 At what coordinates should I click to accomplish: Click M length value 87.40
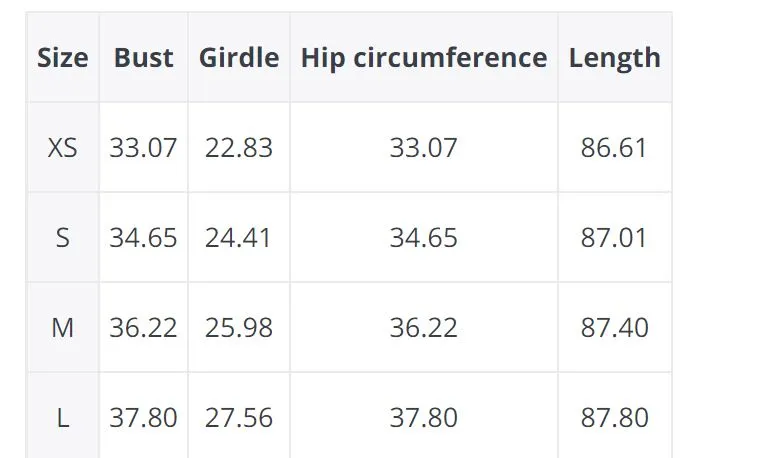(615, 328)
